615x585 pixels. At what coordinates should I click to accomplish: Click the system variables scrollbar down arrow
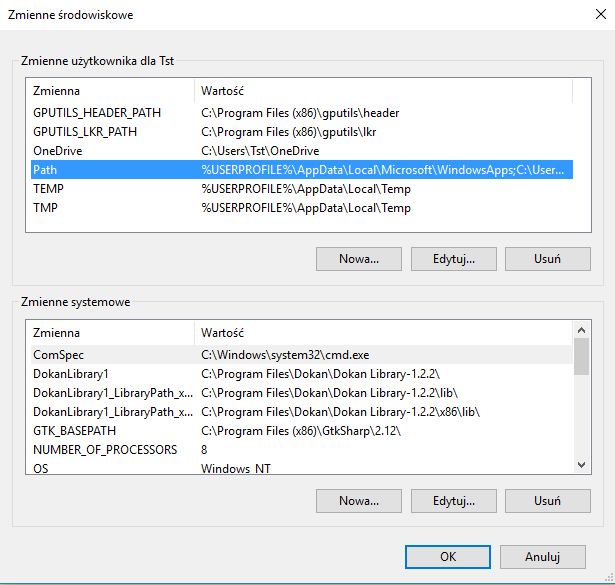[582, 465]
